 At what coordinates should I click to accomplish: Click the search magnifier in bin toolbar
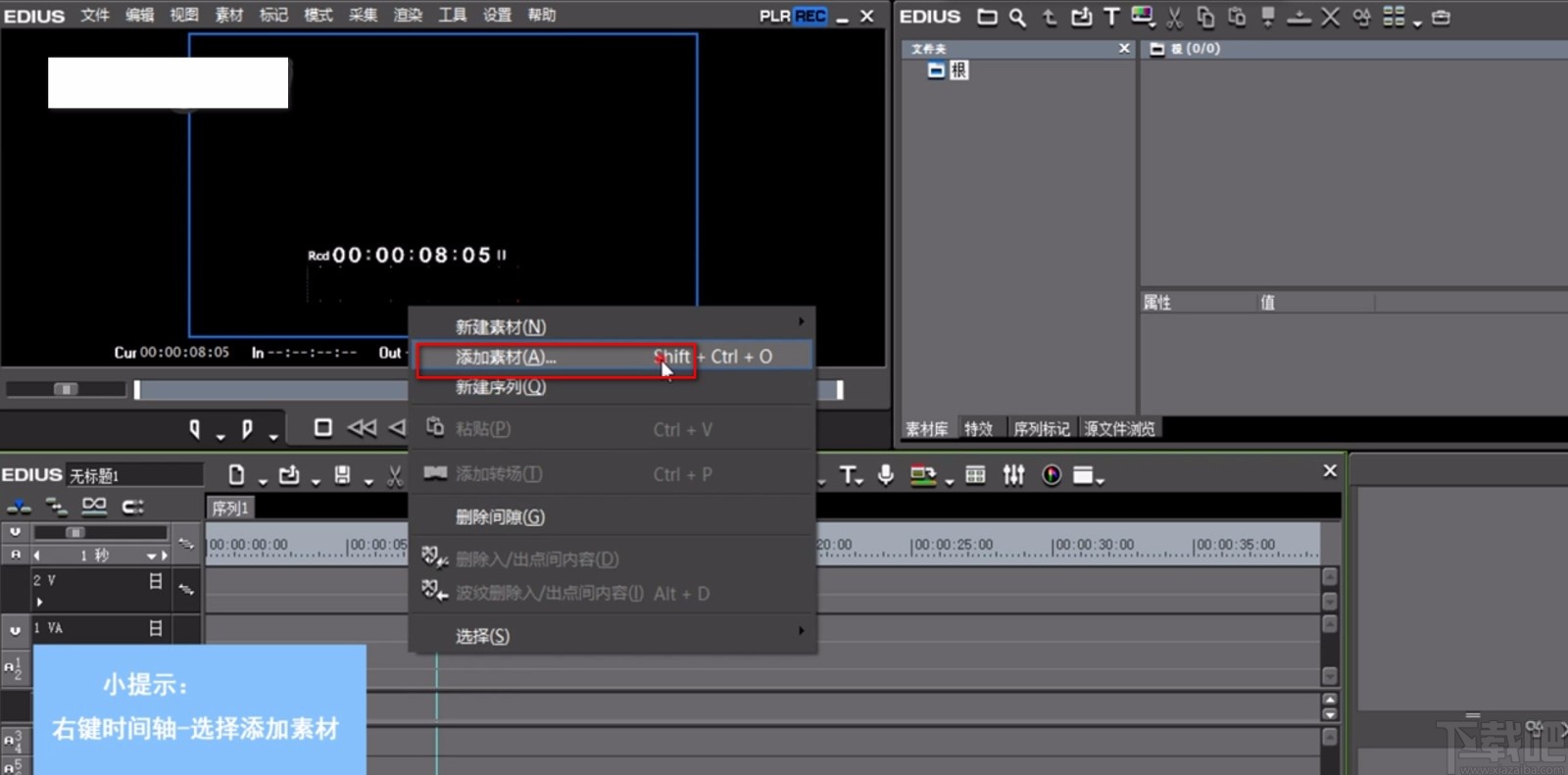point(1017,18)
